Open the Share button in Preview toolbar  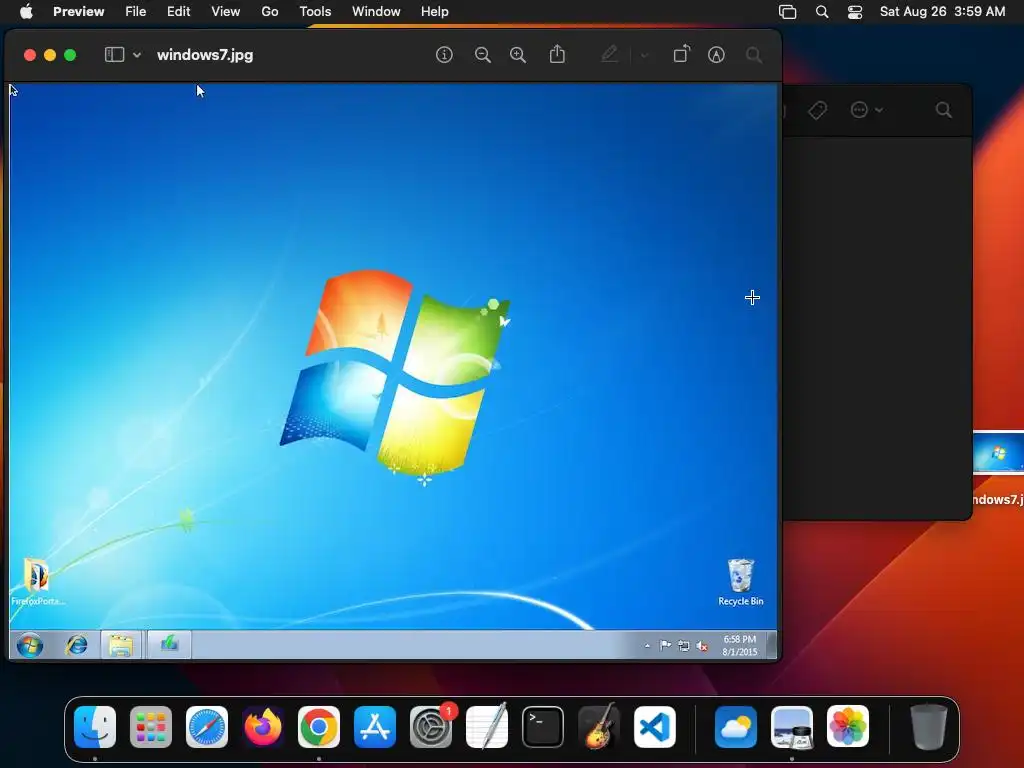[557, 54]
